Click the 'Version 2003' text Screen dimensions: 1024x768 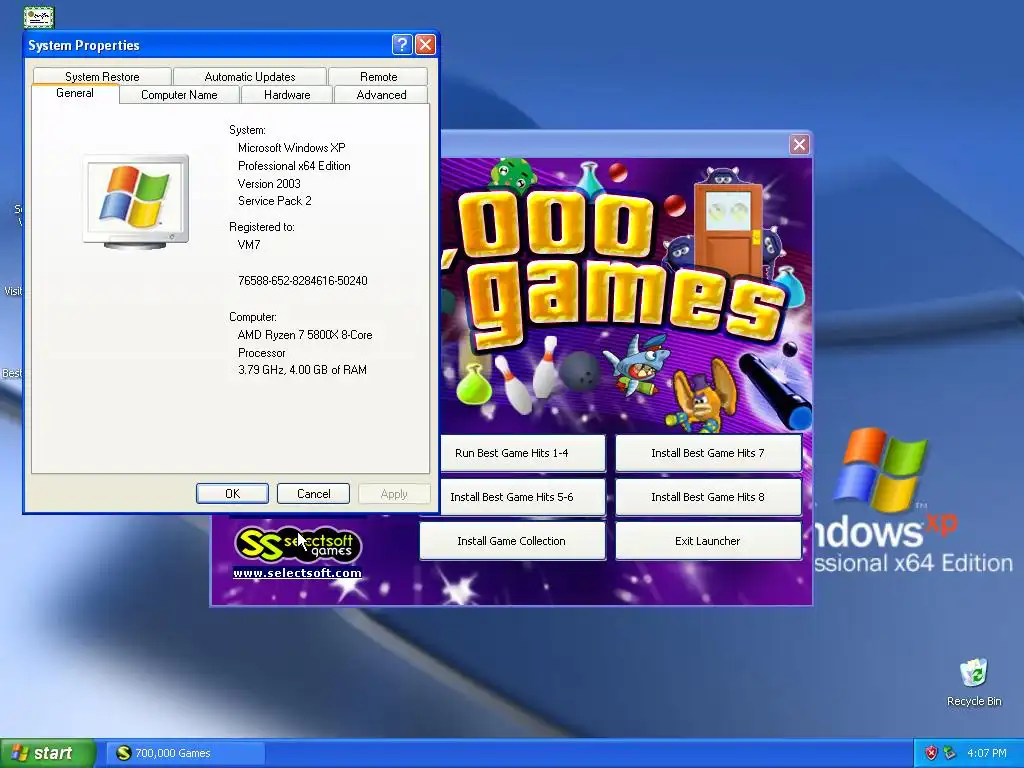[269, 184]
